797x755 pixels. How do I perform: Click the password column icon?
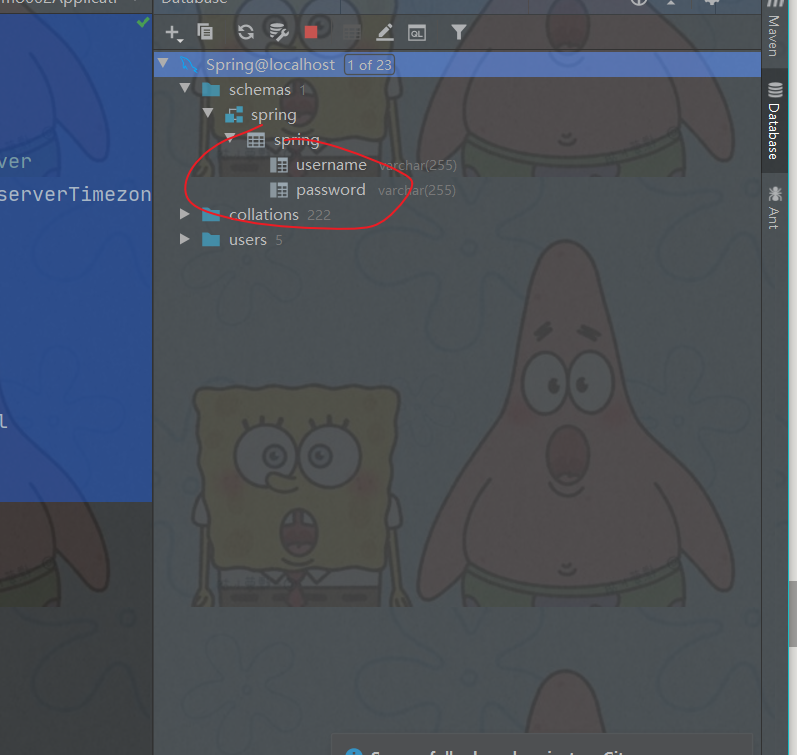coord(279,190)
